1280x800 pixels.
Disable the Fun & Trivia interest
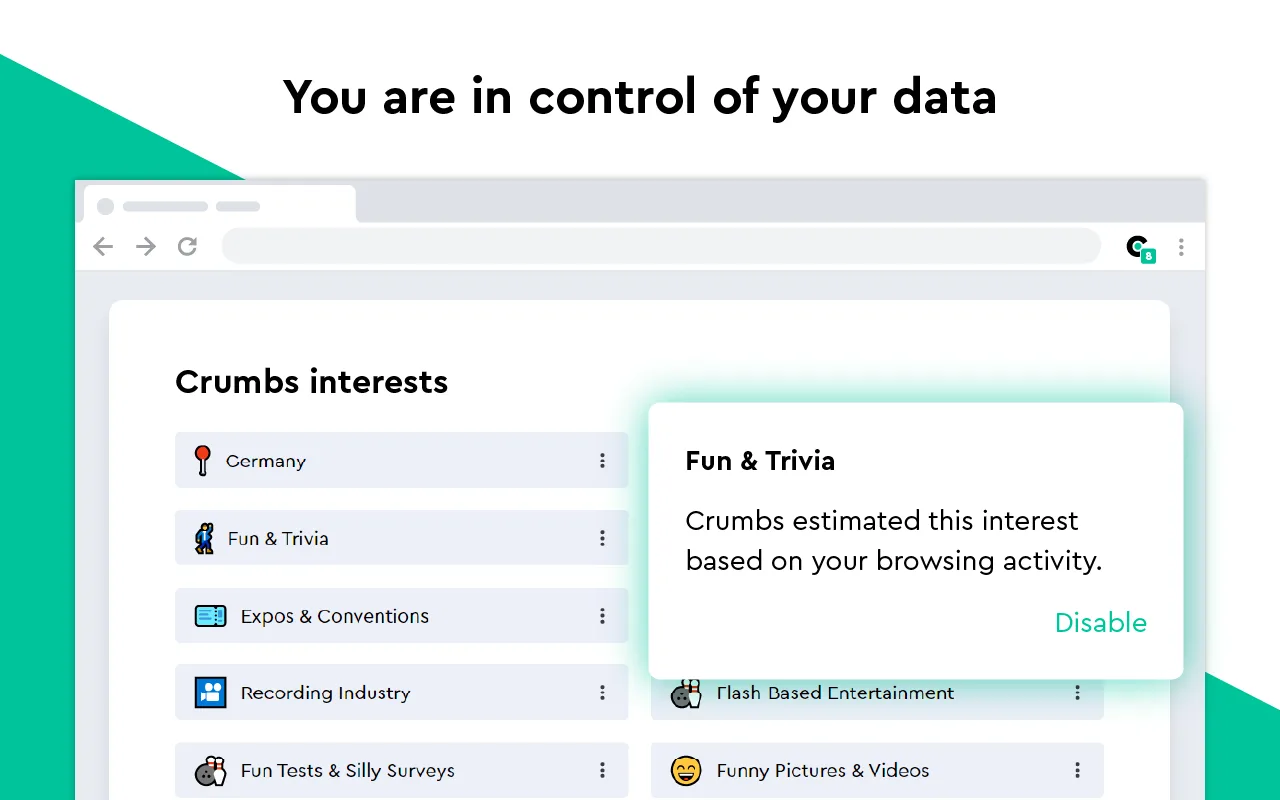click(x=1100, y=623)
